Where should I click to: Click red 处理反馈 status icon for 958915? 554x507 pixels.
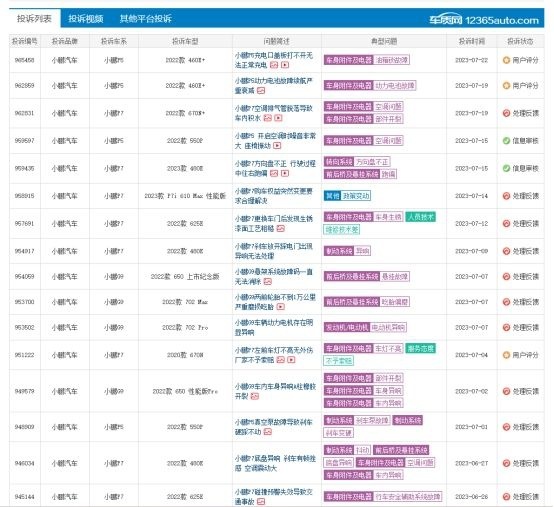pos(506,196)
